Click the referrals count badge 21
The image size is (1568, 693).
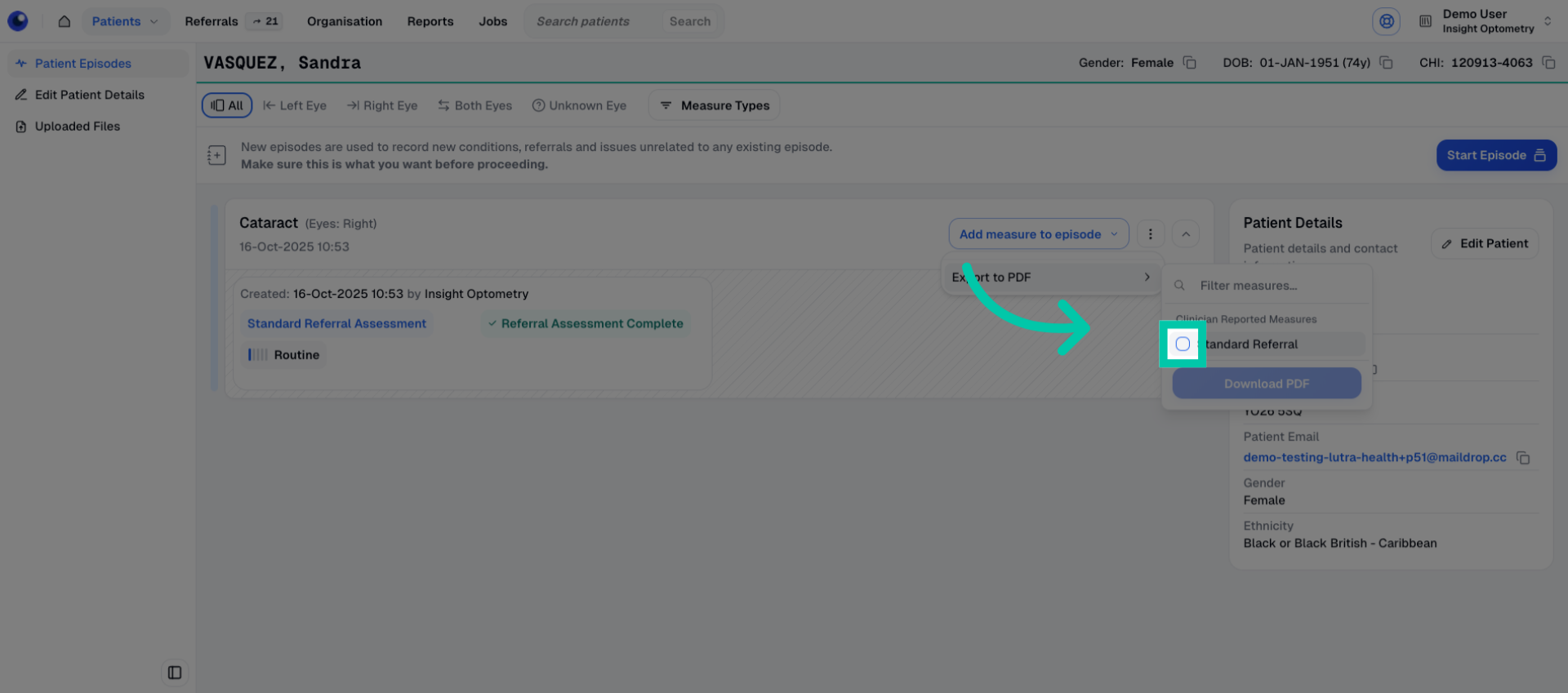pos(265,21)
